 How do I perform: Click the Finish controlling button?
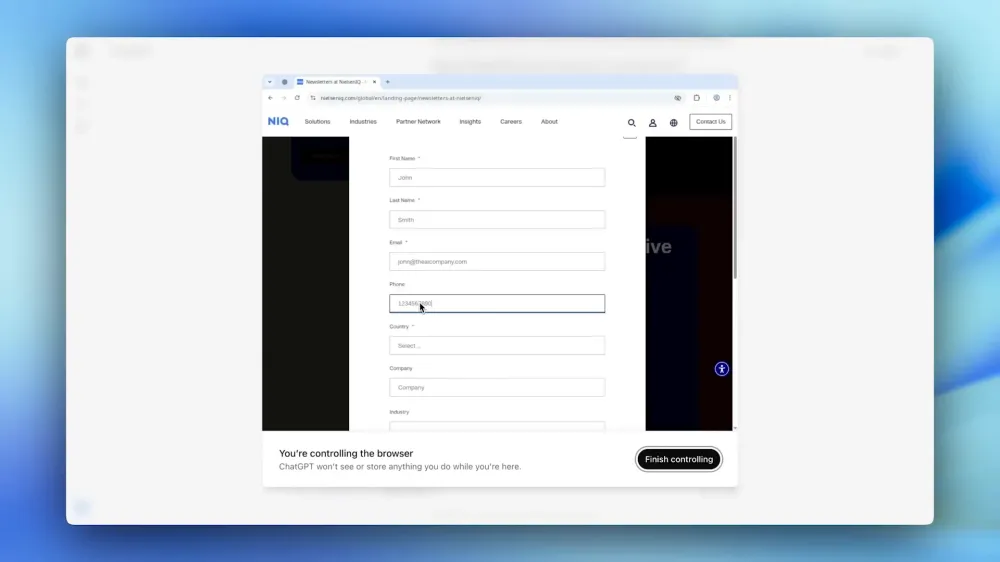[x=679, y=459]
